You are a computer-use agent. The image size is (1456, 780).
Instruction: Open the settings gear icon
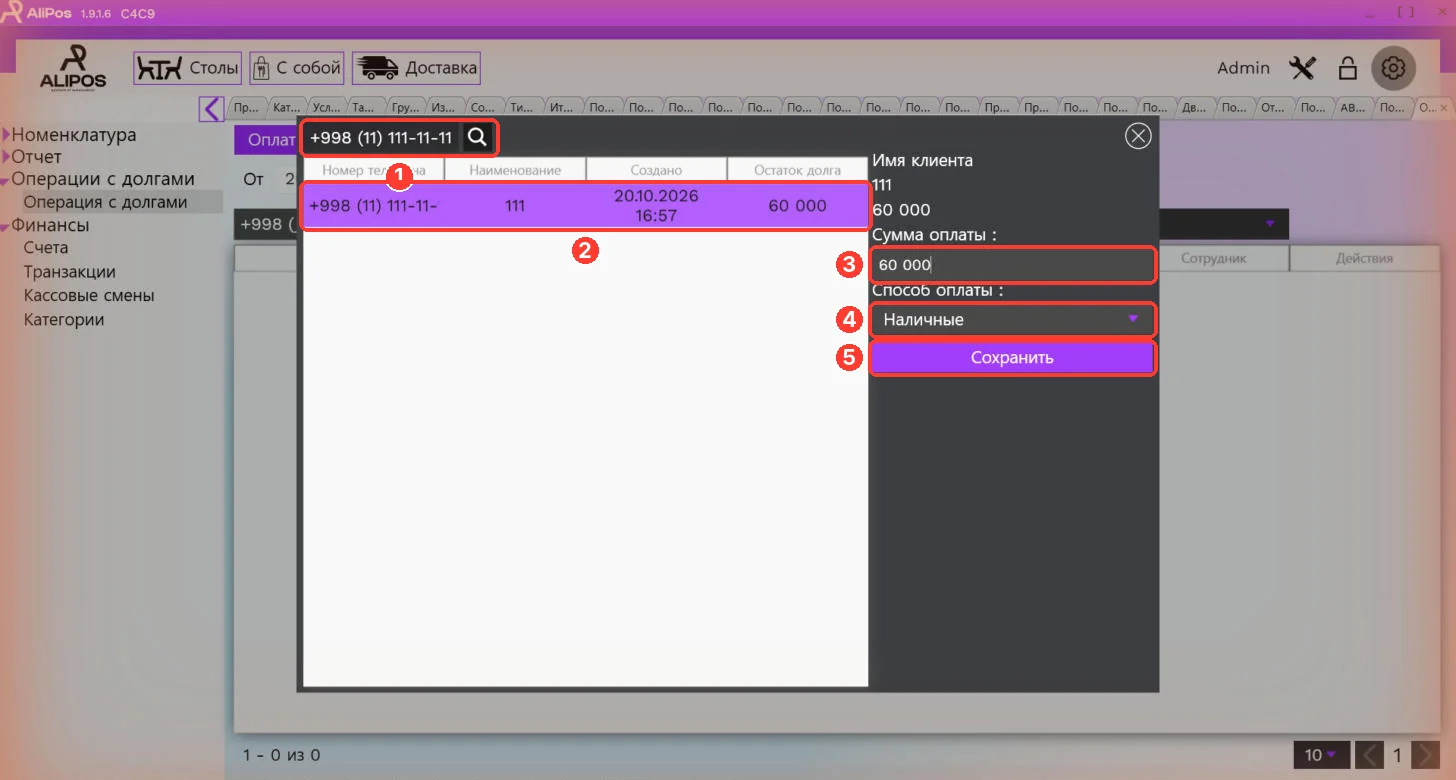[1393, 68]
